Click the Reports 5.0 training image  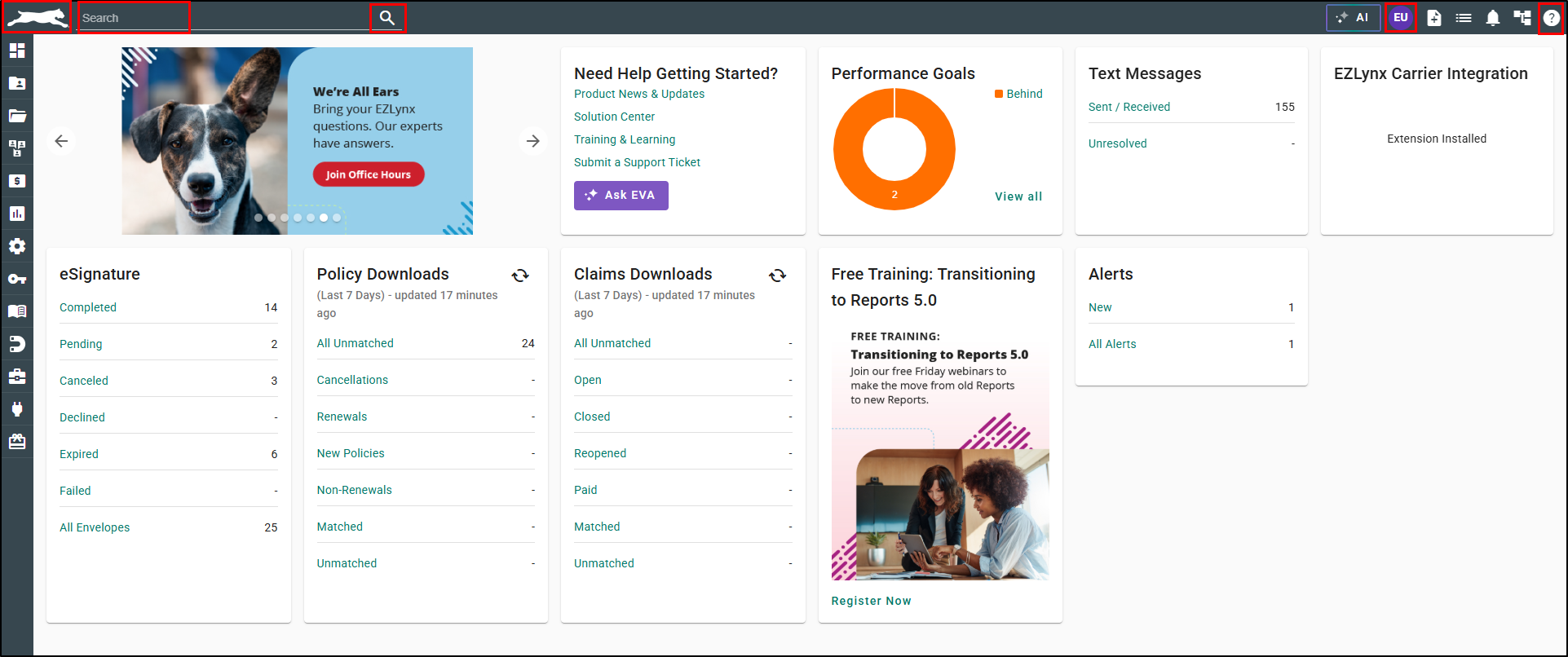point(940,451)
